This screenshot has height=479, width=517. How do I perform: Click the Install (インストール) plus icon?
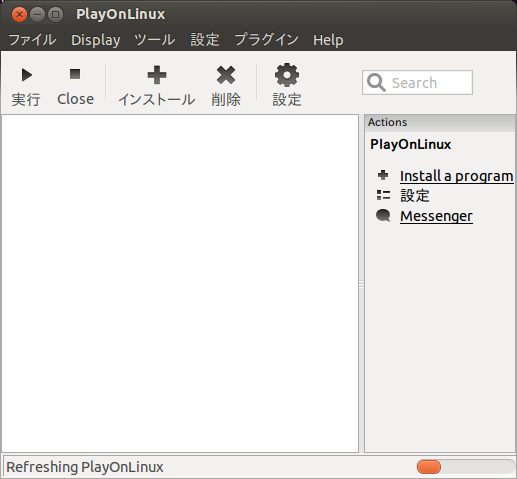[x=157, y=75]
